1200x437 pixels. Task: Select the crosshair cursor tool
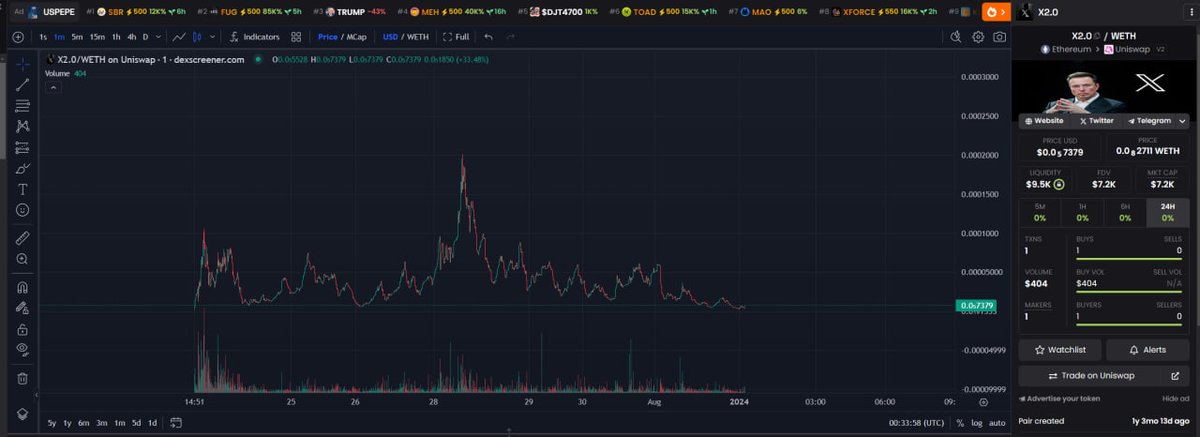coord(22,63)
